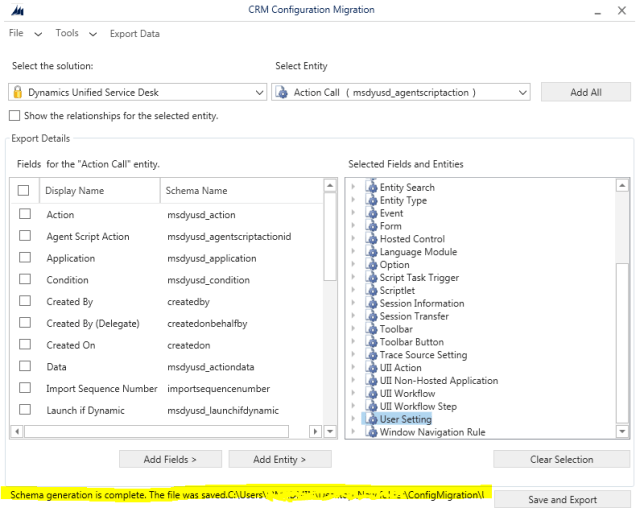The width and height of the screenshot is (640, 516).
Task: Click the Scriptlet entity icon
Action: tap(371, 290)
